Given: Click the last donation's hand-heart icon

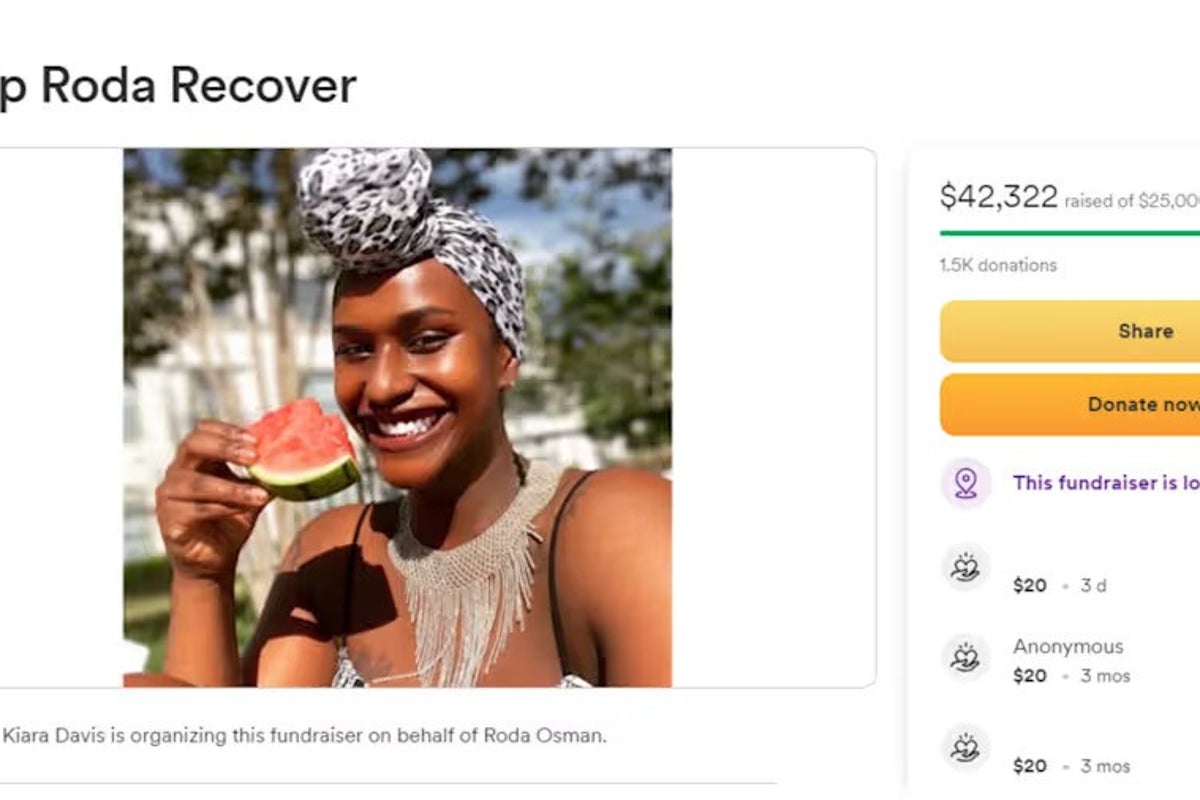Looking at the screenshot, I should pos(965,747).
